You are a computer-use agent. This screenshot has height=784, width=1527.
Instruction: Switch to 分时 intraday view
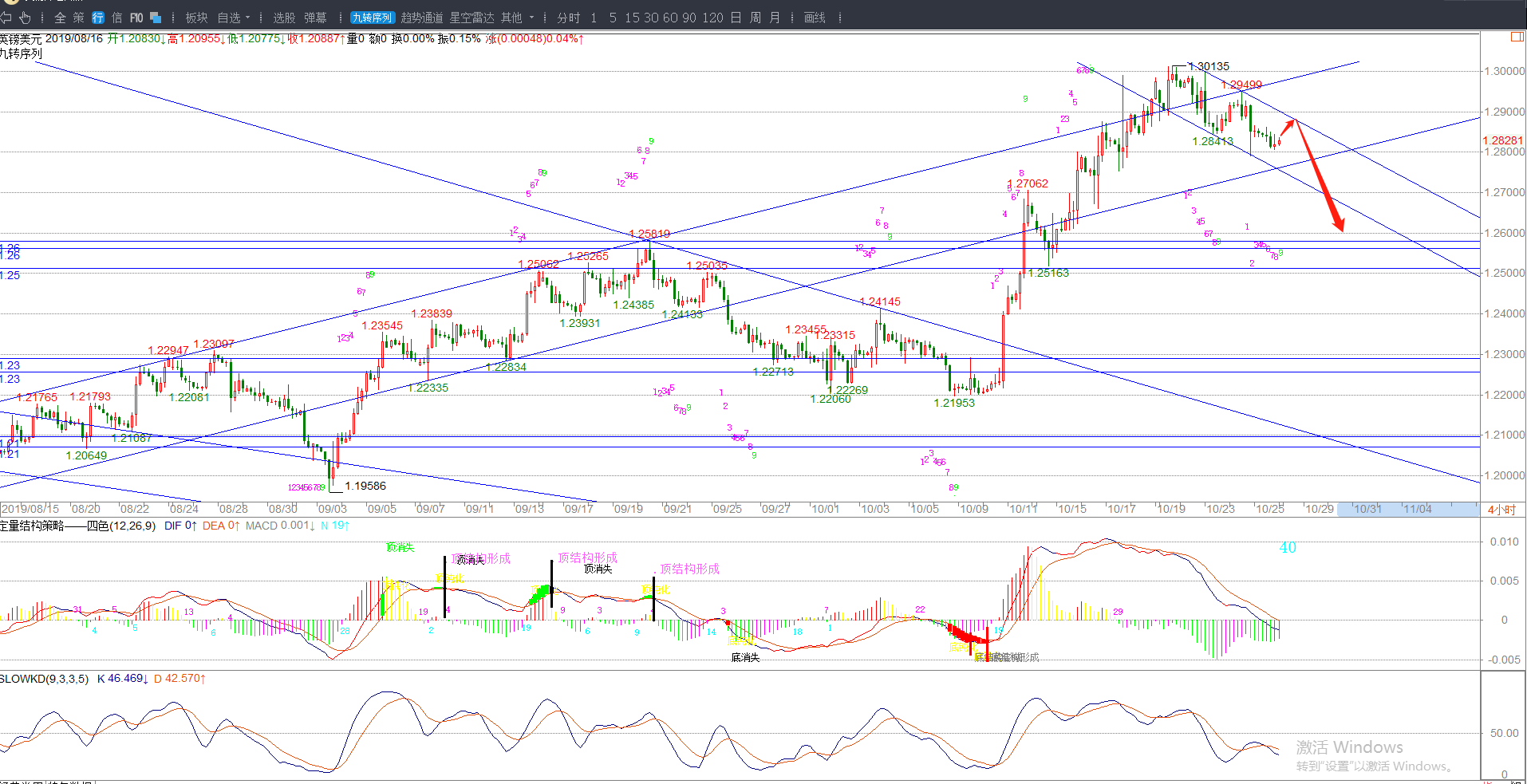(569, 18)
